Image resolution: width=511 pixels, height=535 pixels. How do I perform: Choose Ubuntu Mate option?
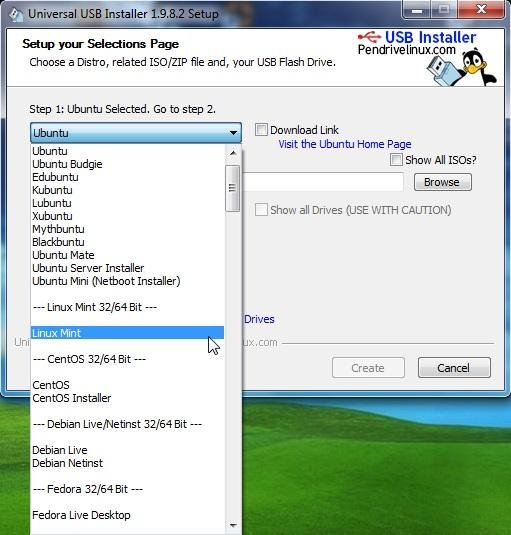click(x=127, y=255)
